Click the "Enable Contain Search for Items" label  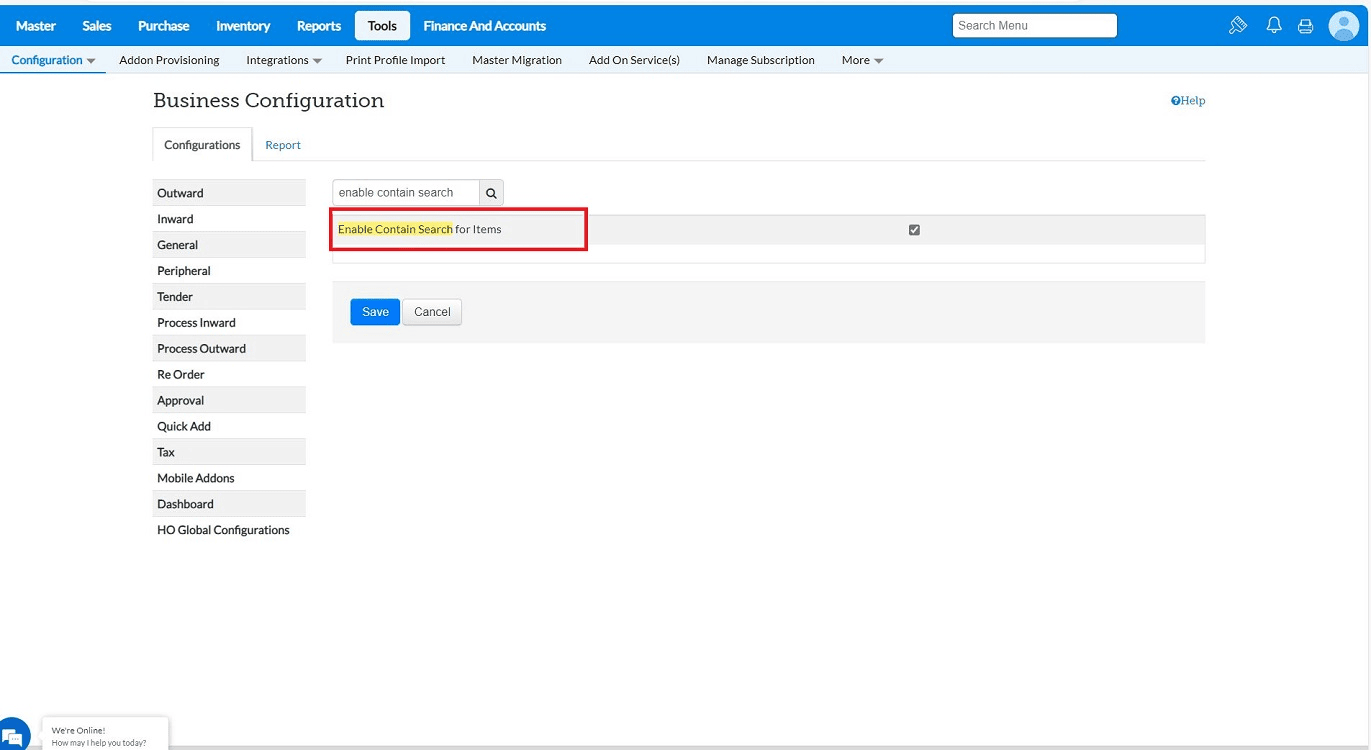click(x=420, y=230)
